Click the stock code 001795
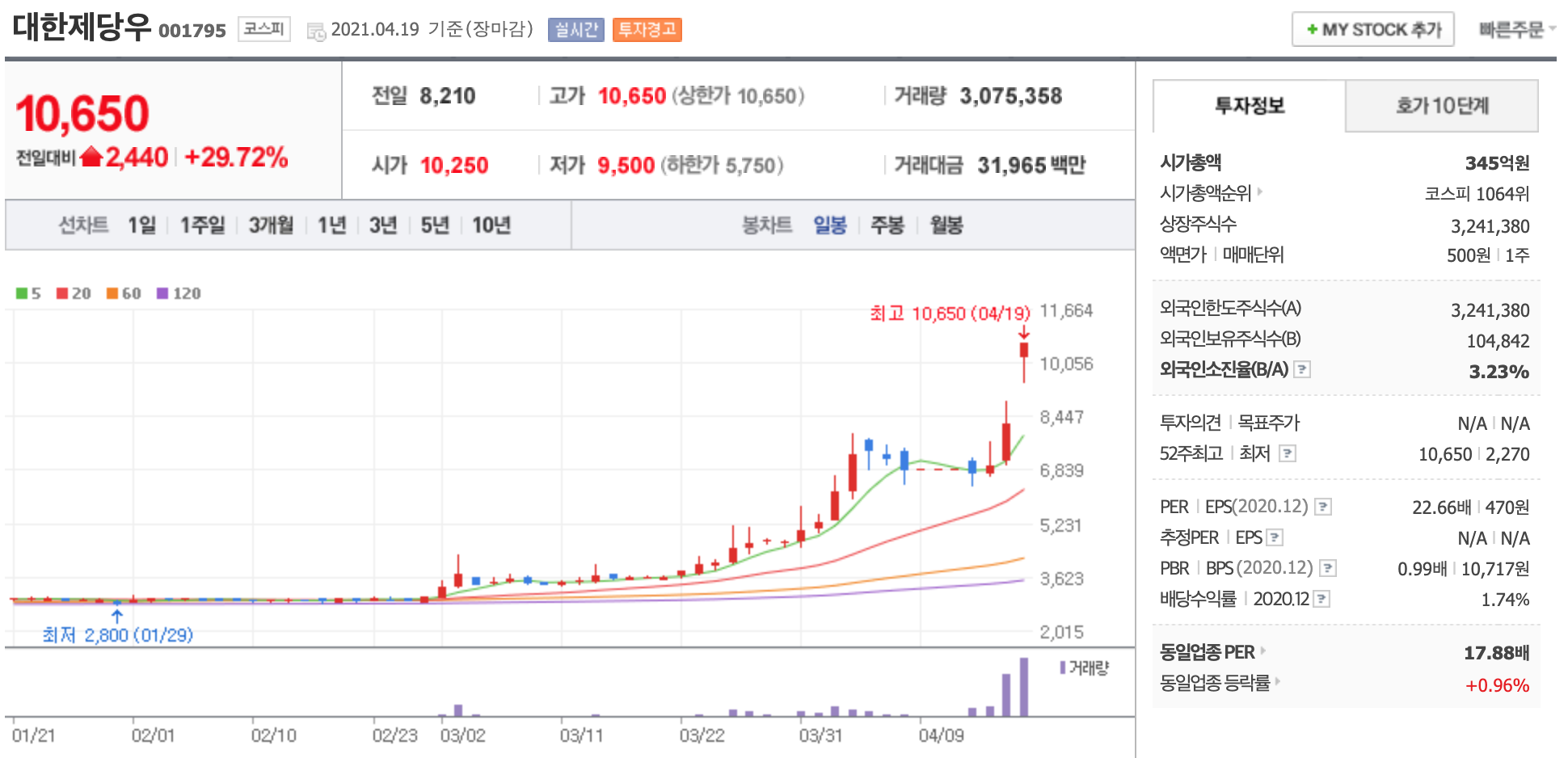This screenshot has height=758, width=1568. (x=192, y=31)
